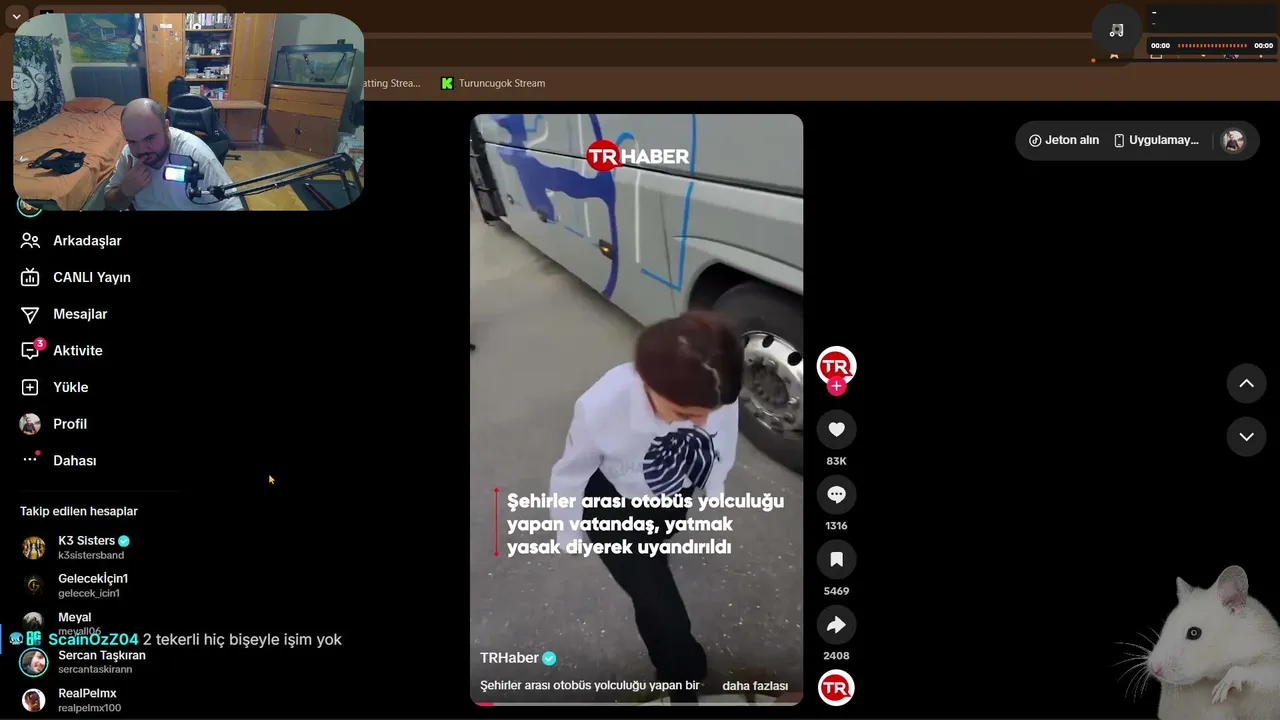Open the RealPelmx followed account
Screen dimensions: 1280x720
click(71, 700)
